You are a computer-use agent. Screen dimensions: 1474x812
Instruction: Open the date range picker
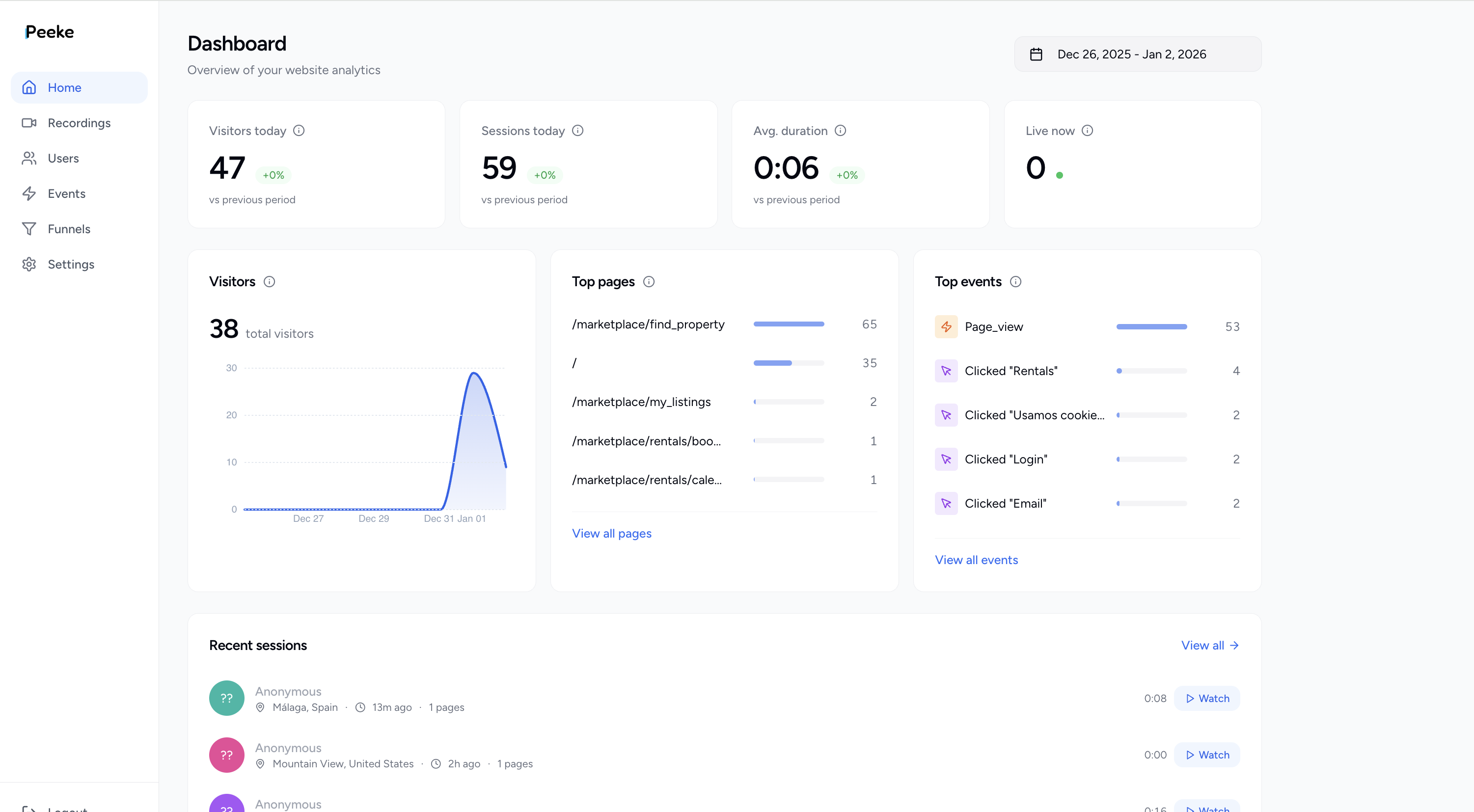(x=1137, y=54)
